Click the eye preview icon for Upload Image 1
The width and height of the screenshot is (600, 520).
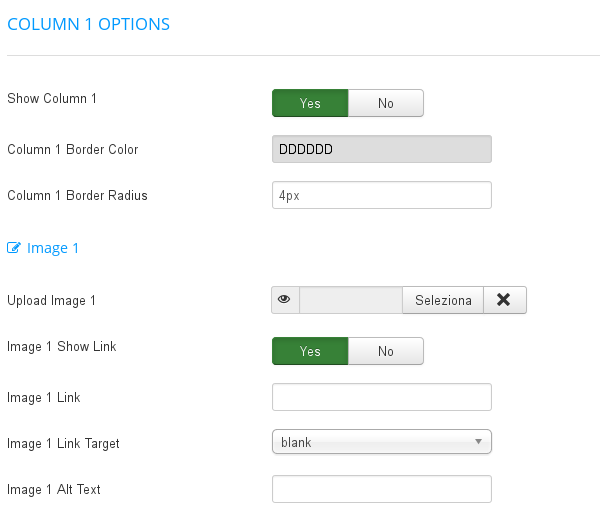click(x=284, y=300)
